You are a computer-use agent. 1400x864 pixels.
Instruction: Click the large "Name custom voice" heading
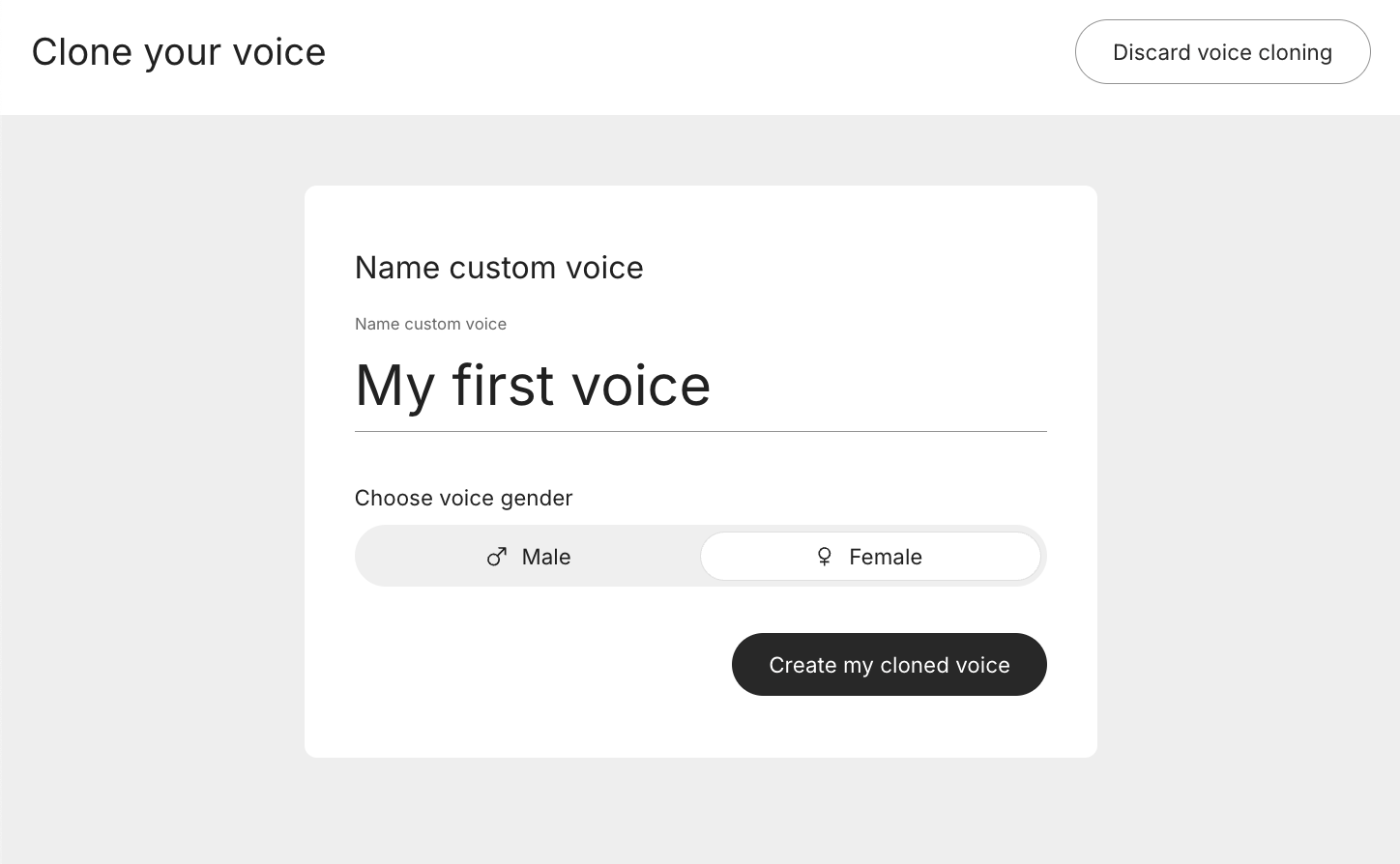(x=499, y=268)
